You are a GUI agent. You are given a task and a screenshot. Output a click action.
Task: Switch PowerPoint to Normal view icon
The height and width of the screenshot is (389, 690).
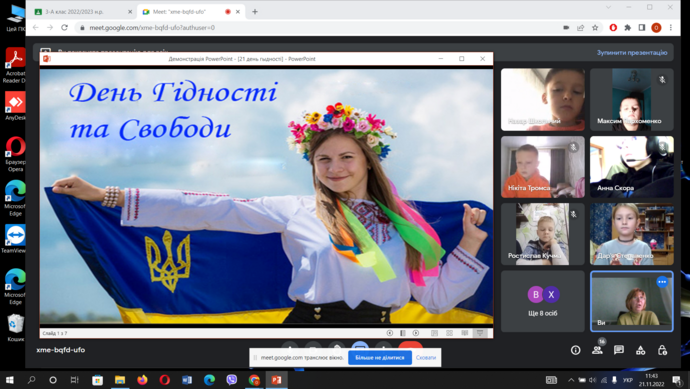tap(434, 333)
